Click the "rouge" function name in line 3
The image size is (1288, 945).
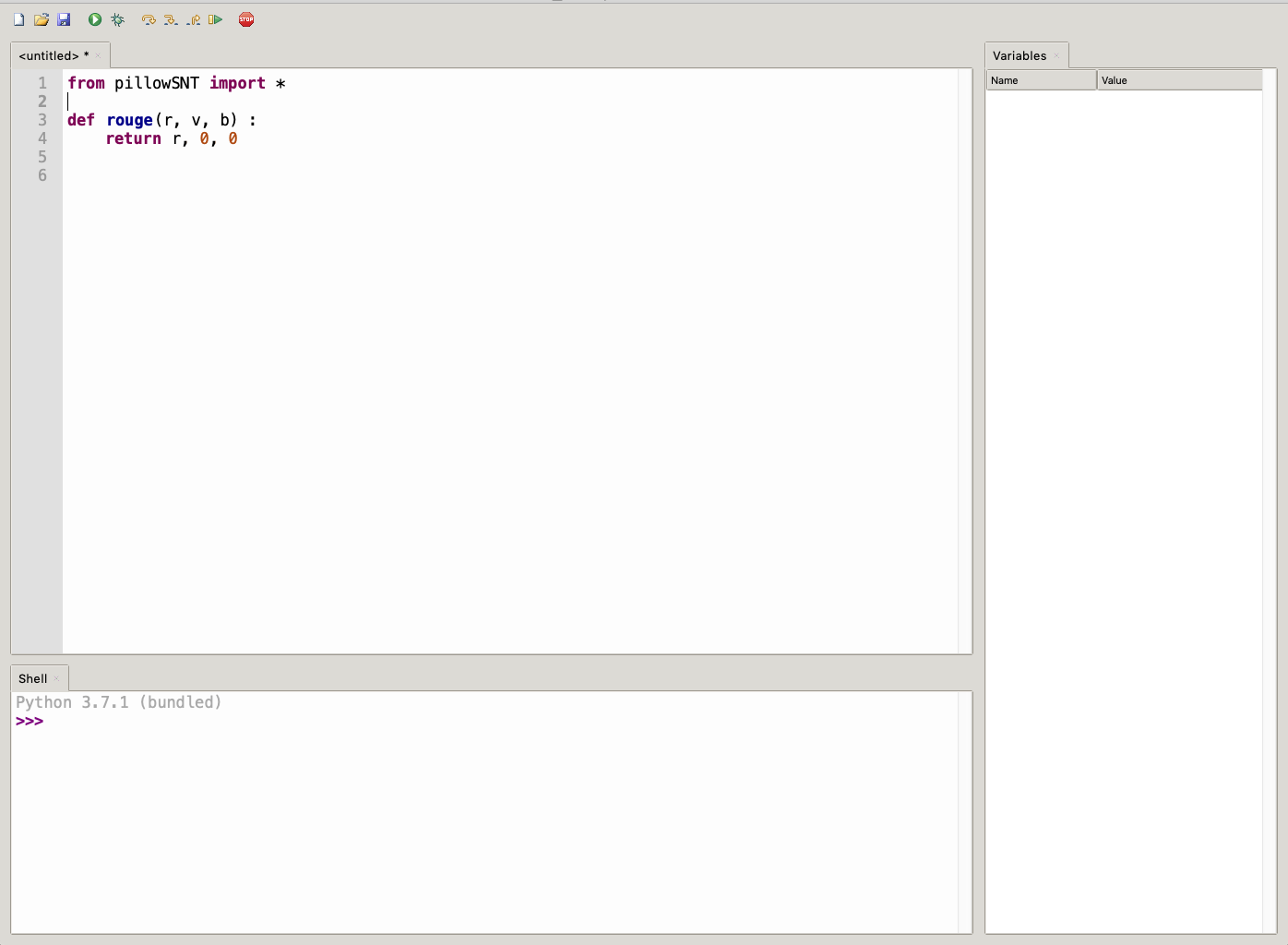point(129,120)
